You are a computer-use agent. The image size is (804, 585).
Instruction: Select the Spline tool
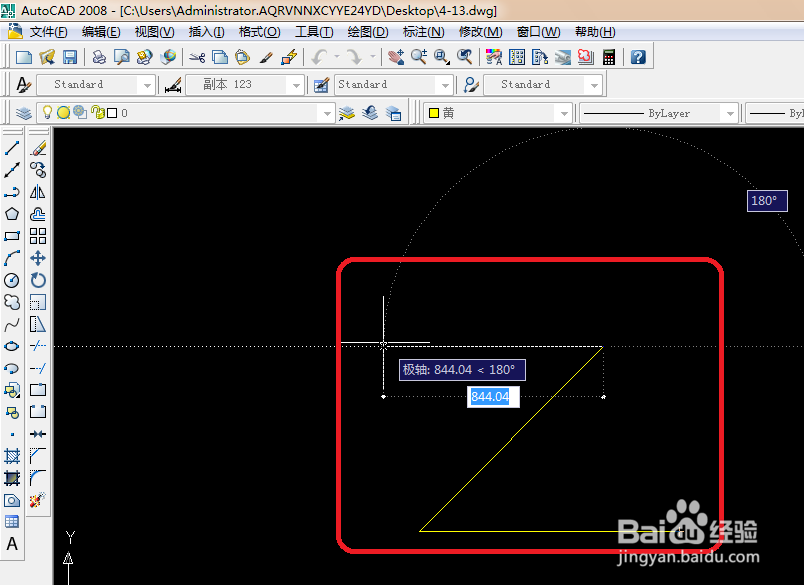(x=12, y=325)
